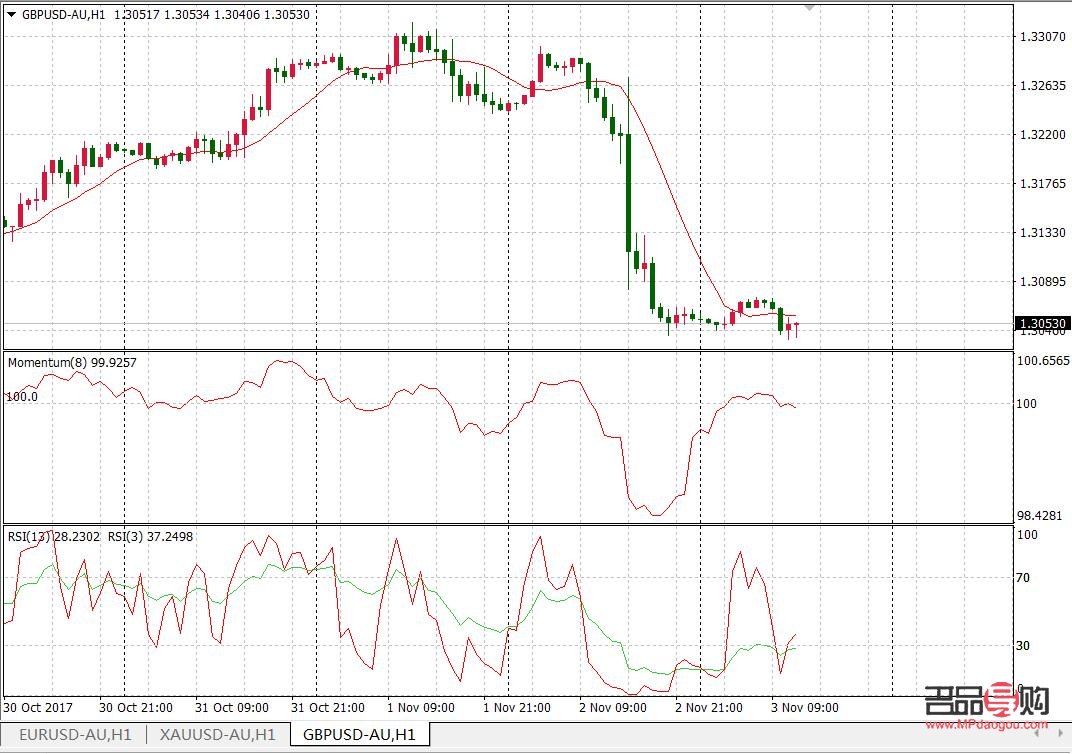Click the 98.4281 scale value
The image size is (1072, 754).
coord(1040,514)
